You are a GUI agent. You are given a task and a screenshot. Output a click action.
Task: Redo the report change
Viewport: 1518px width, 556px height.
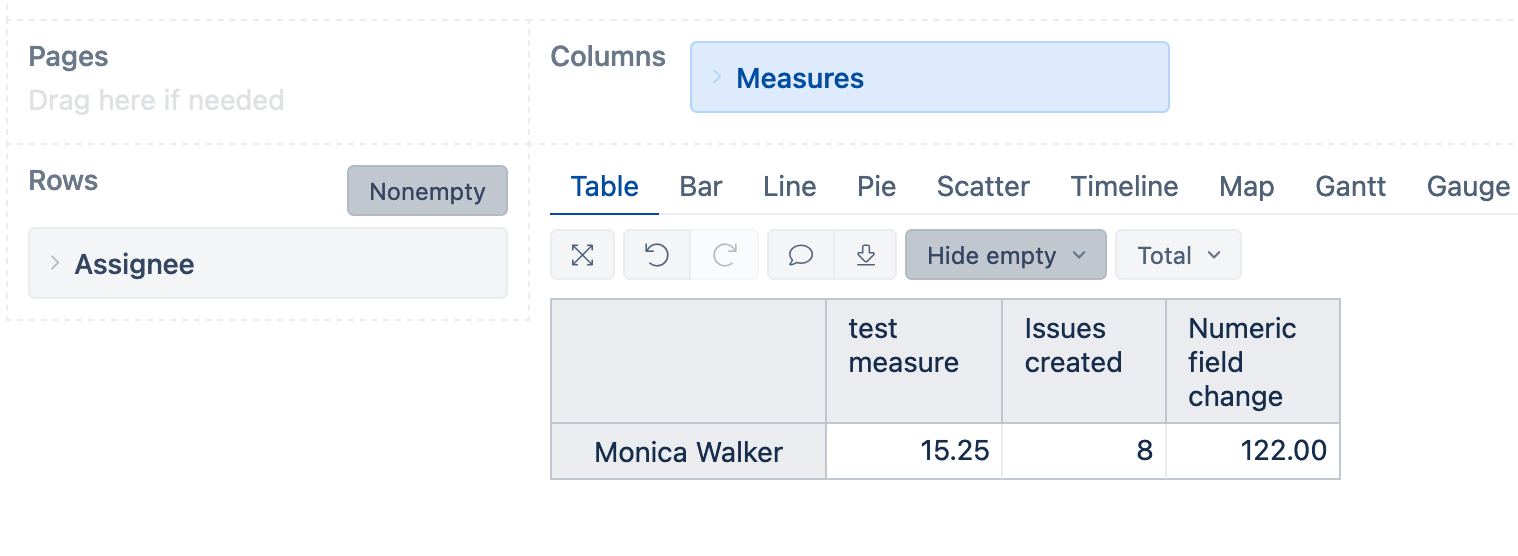pos(724,255)
